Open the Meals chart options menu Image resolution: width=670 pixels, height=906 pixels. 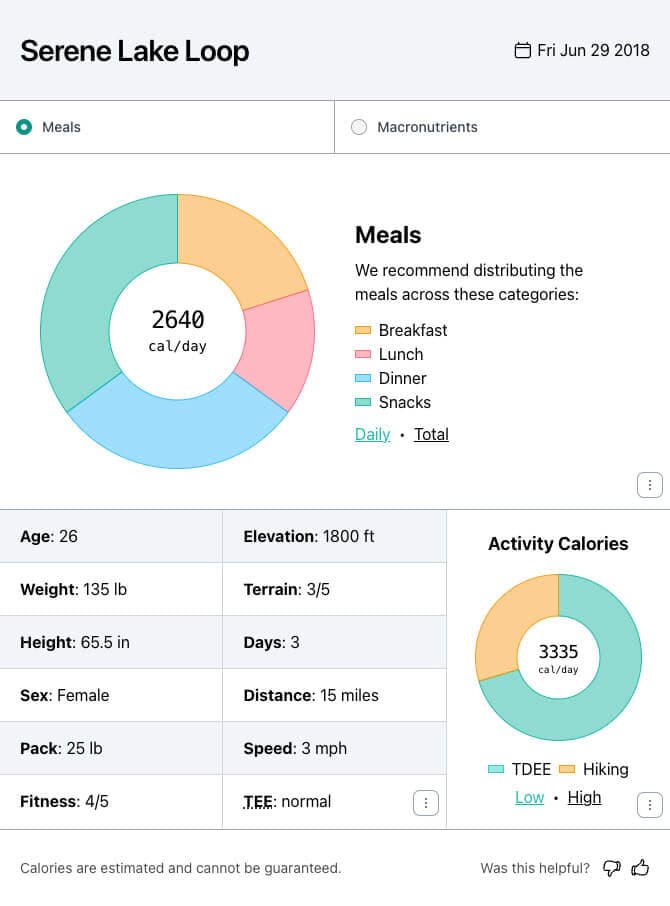click(650, 485)
